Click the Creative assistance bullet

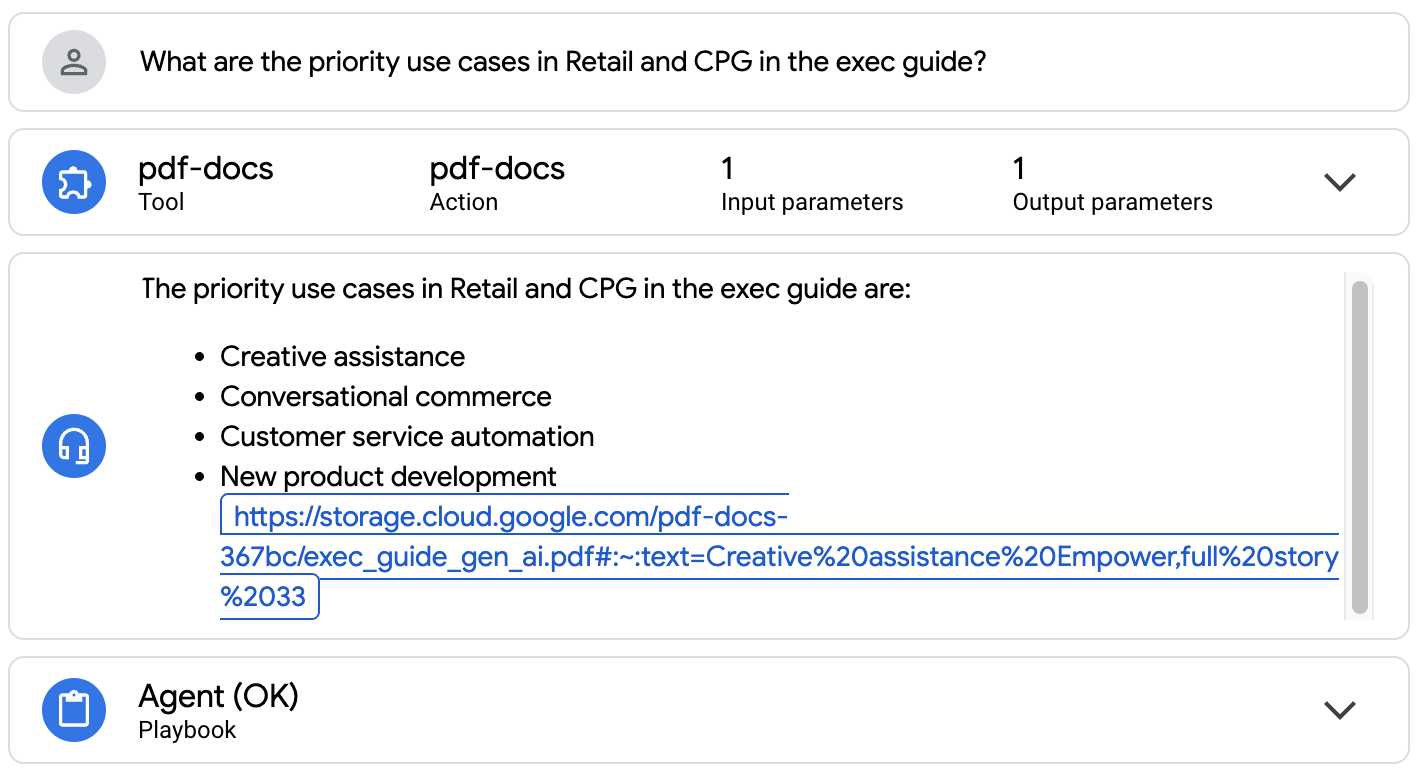pyautogui.click(x=342, y=357)
